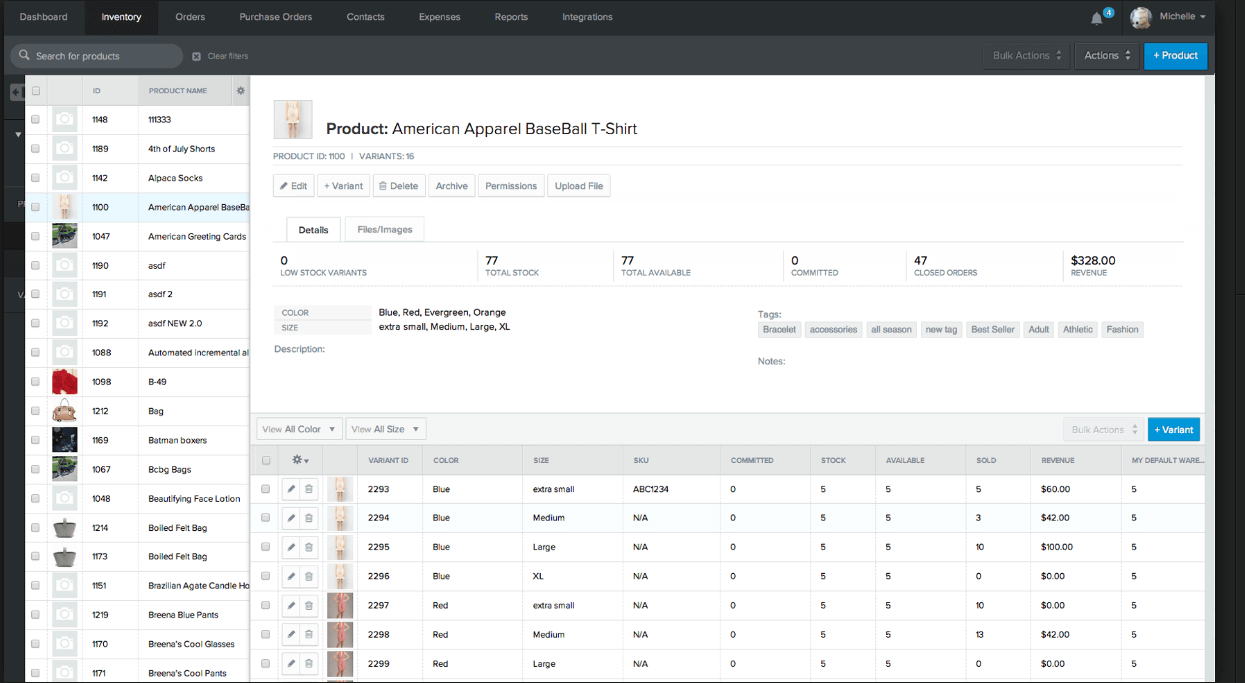Open the Reports menu
Image resolution: width=1245 pixels, height=683 pixels.
(x=511, y=17)
